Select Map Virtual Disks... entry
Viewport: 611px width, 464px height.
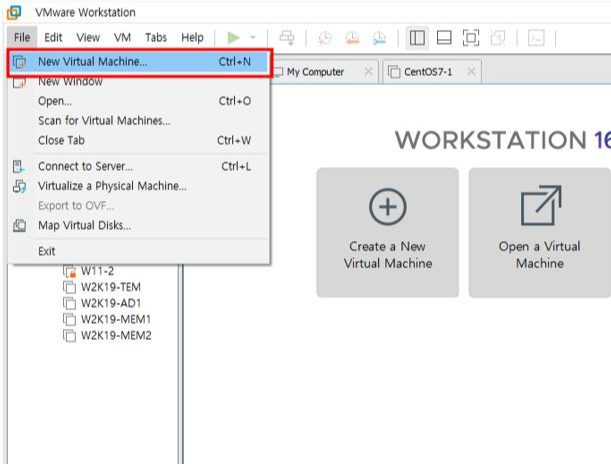tap(139, 226)
